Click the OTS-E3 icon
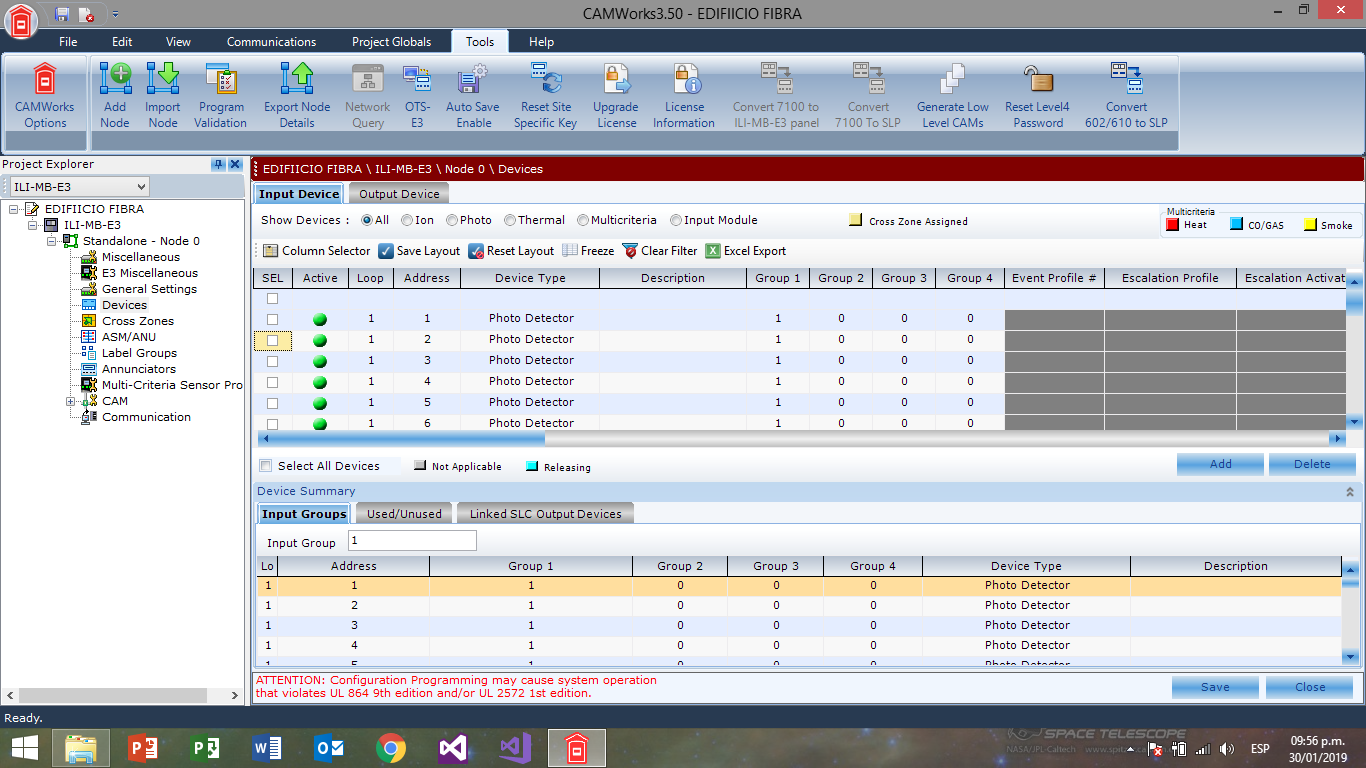This screenshot has height=768, width=1366. 416,78
